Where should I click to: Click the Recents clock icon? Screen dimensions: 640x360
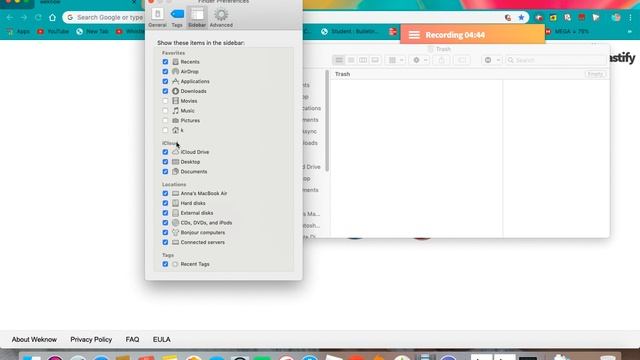176,62
